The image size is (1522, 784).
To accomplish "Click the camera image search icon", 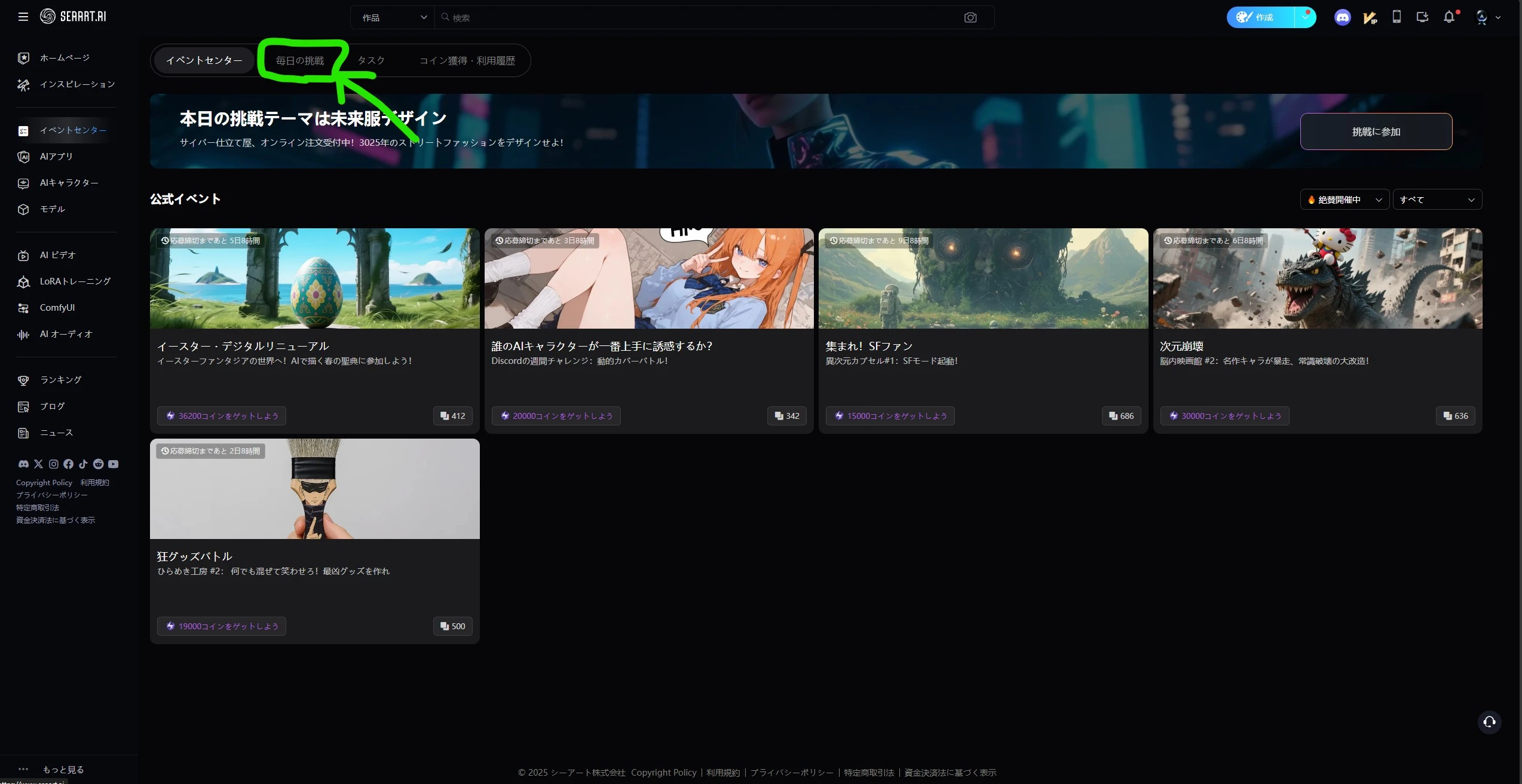I will [970, 17].
